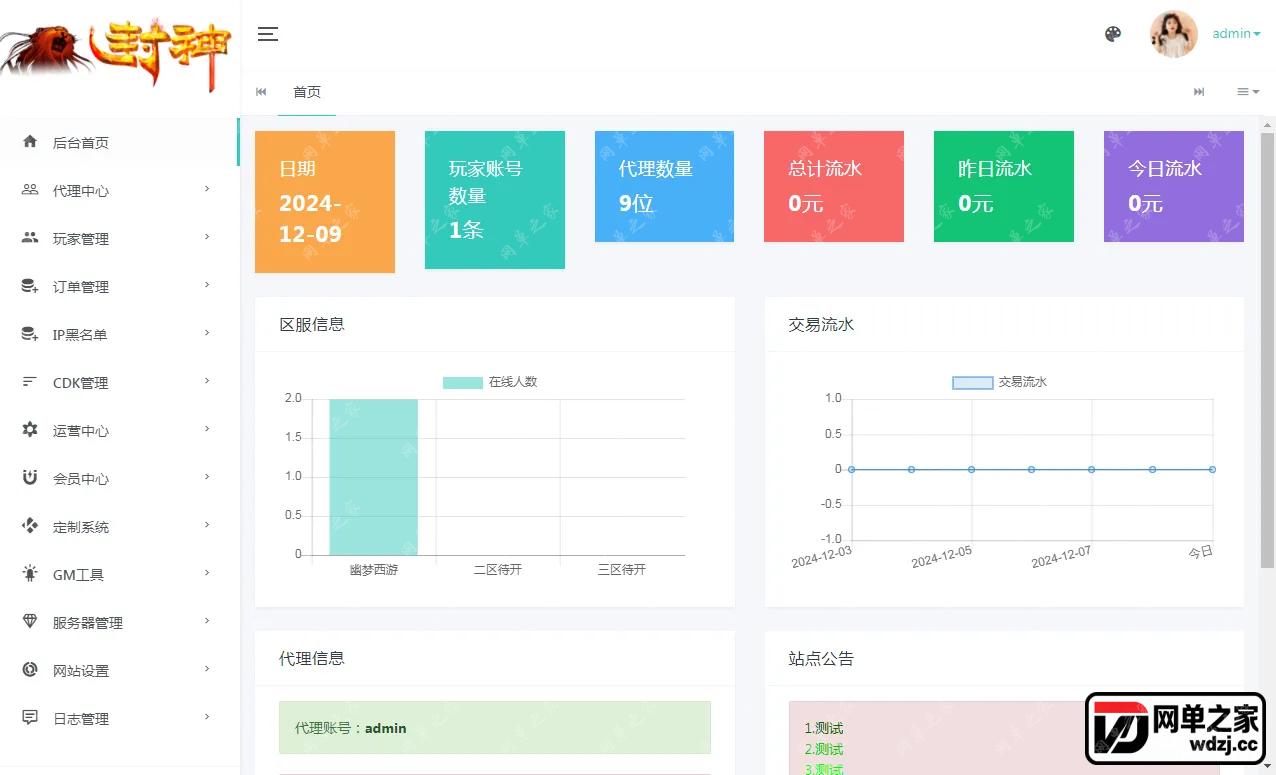Toggle the 在线人数 chart legend
1276x775 pixels.
[490, 382]
